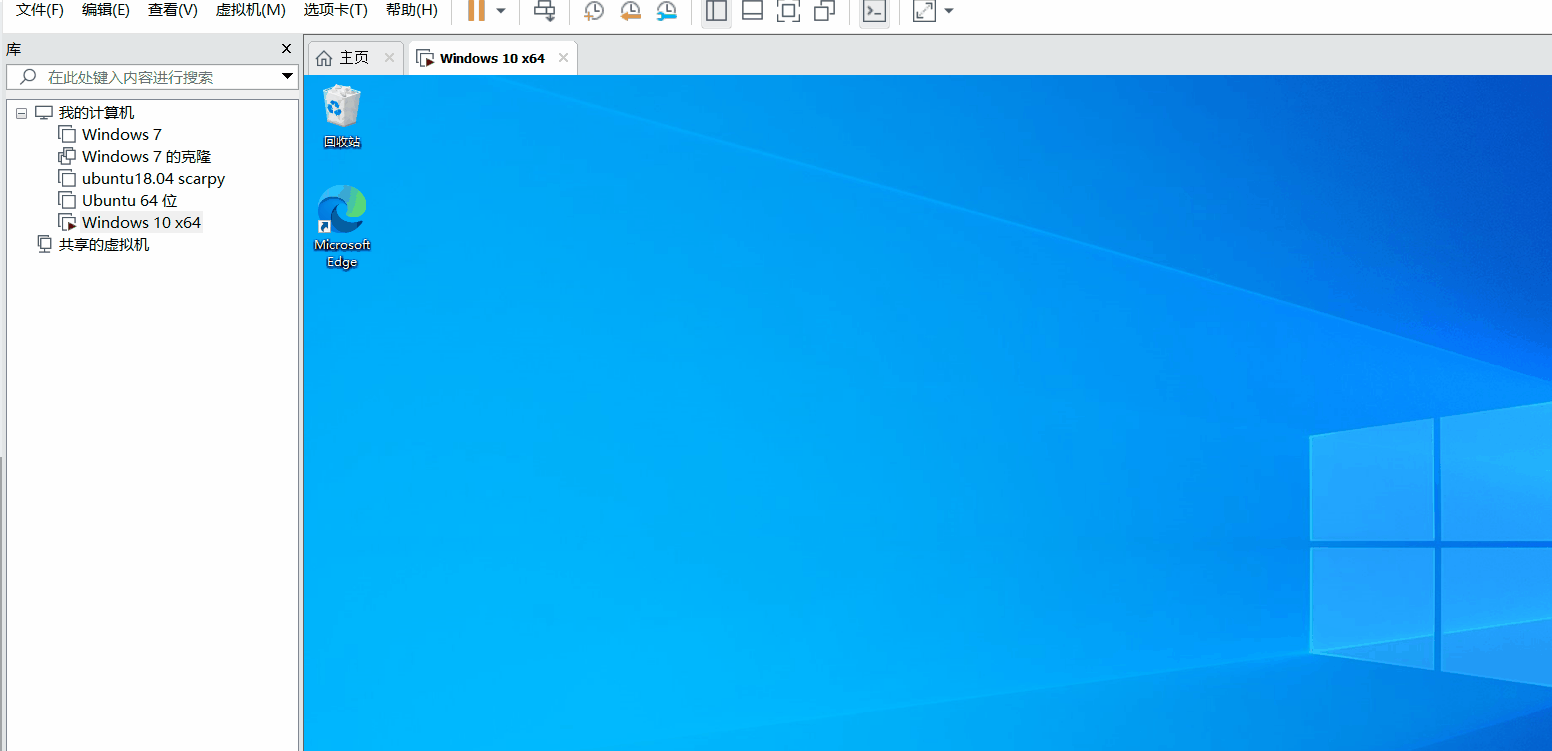Open the 帮助(H) menu

412,10
